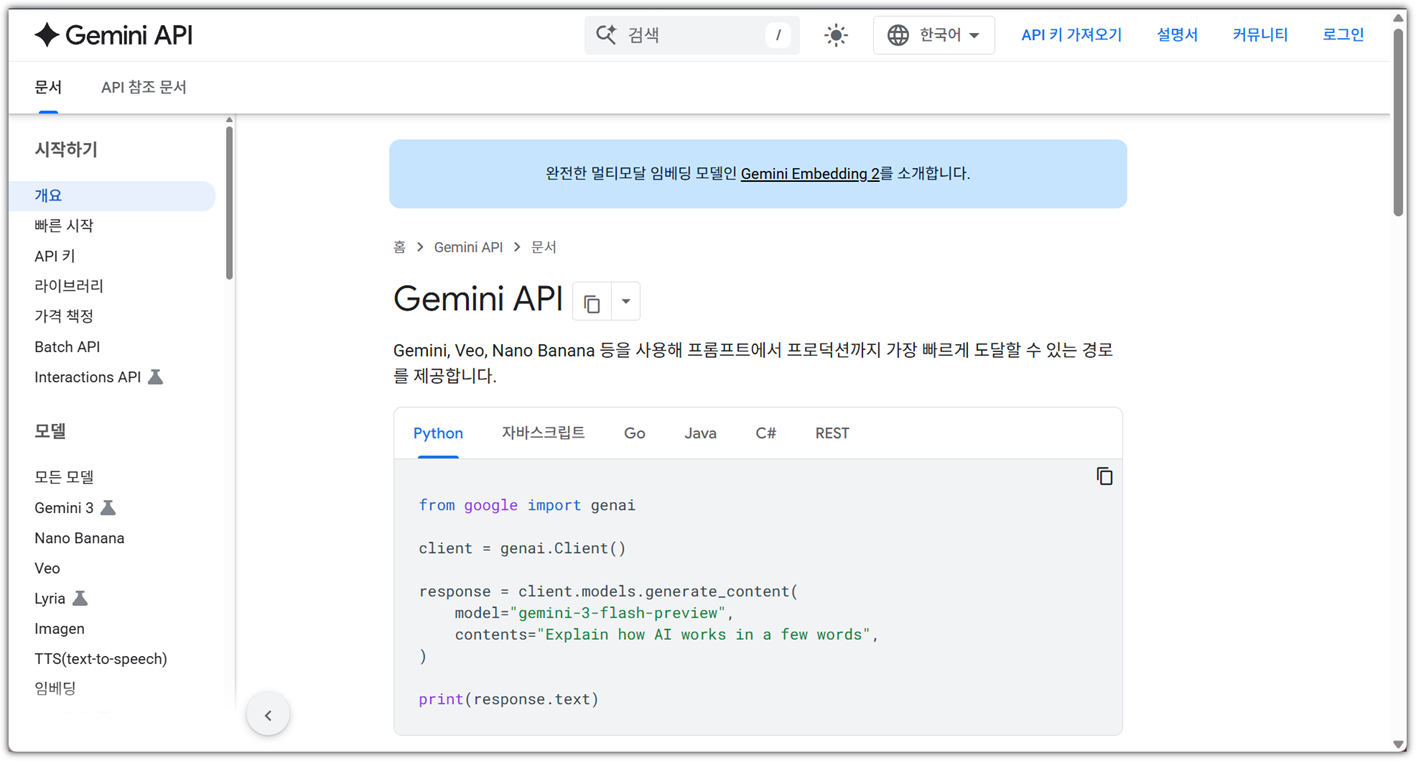Open 가격 책정 in the sidebar
The image size is (1416, 761).
click(x=64, y=316)
